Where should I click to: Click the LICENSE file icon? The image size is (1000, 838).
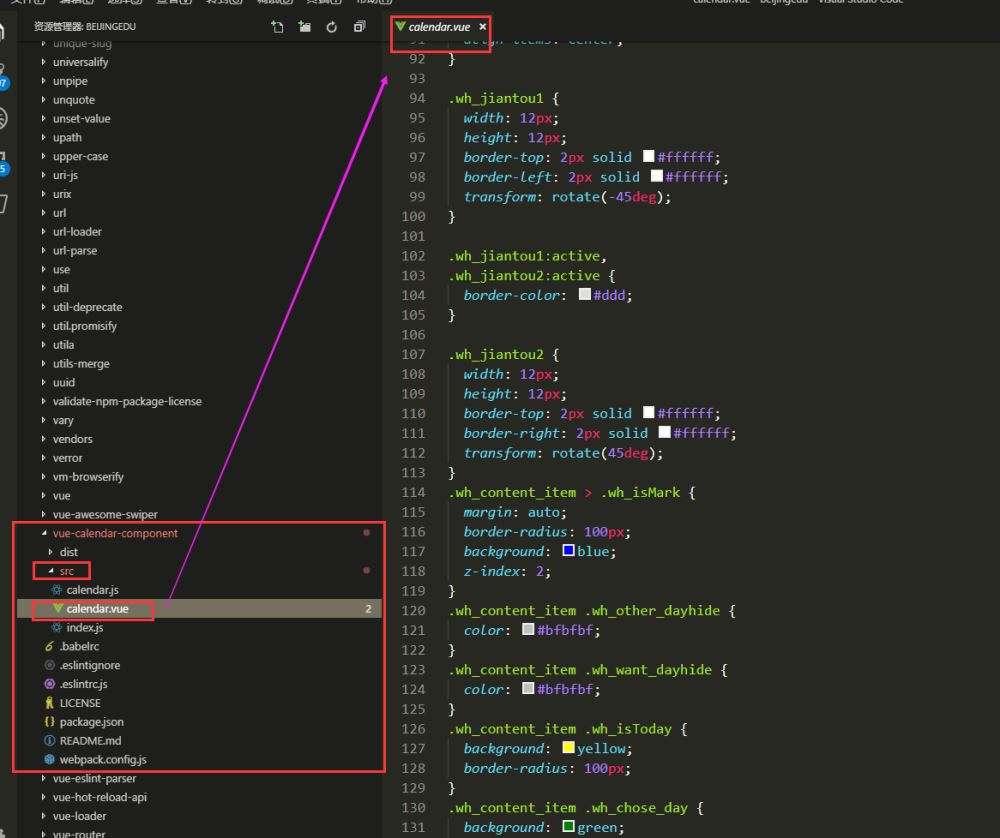(49, 703)
